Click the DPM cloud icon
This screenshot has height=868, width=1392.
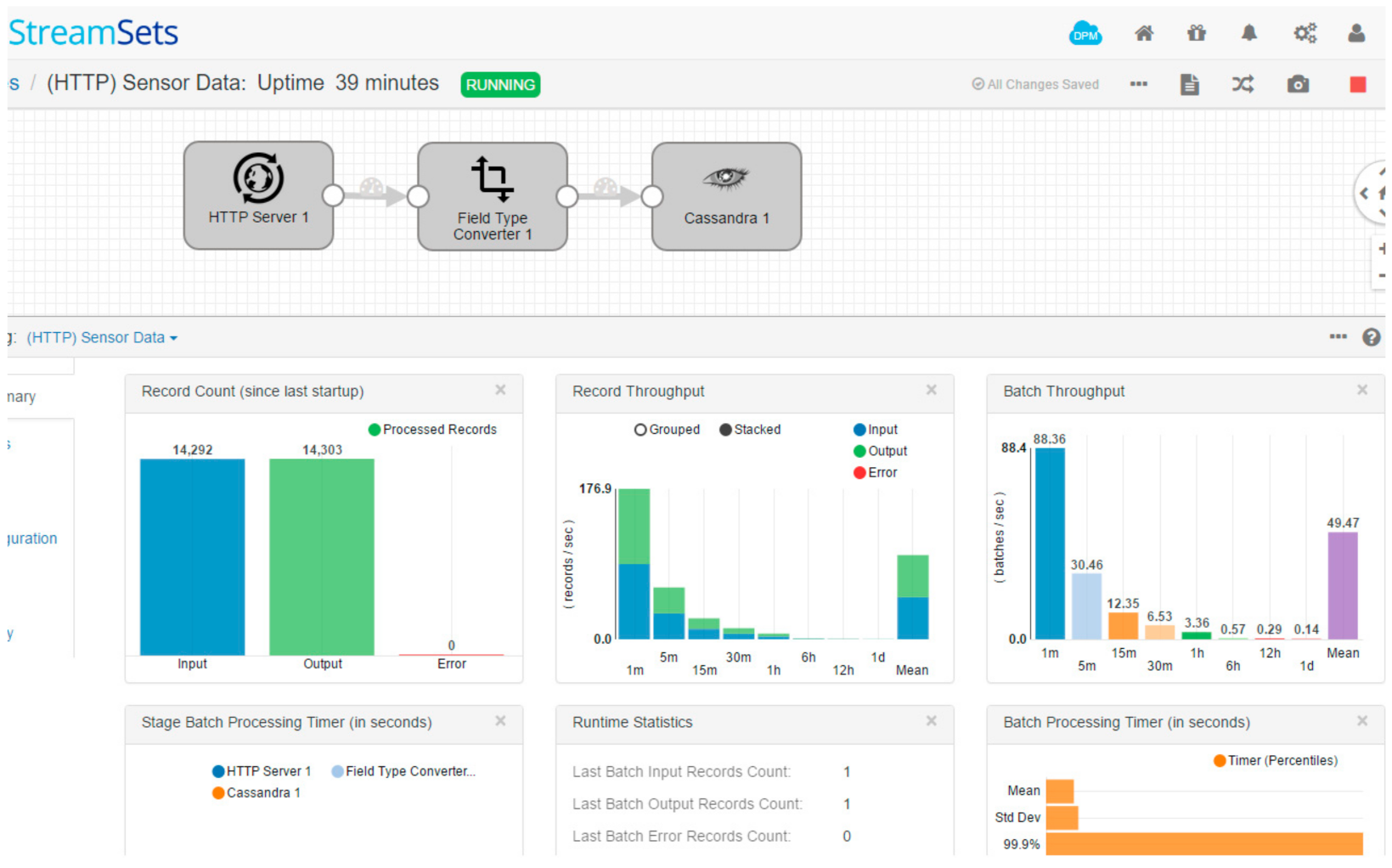click(x=1085, y=34)
